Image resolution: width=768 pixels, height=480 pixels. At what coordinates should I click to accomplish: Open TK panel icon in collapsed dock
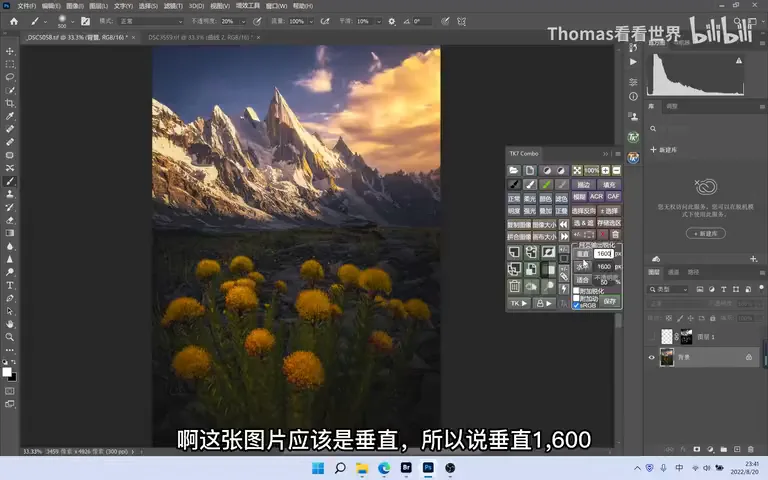click(633, 138)
